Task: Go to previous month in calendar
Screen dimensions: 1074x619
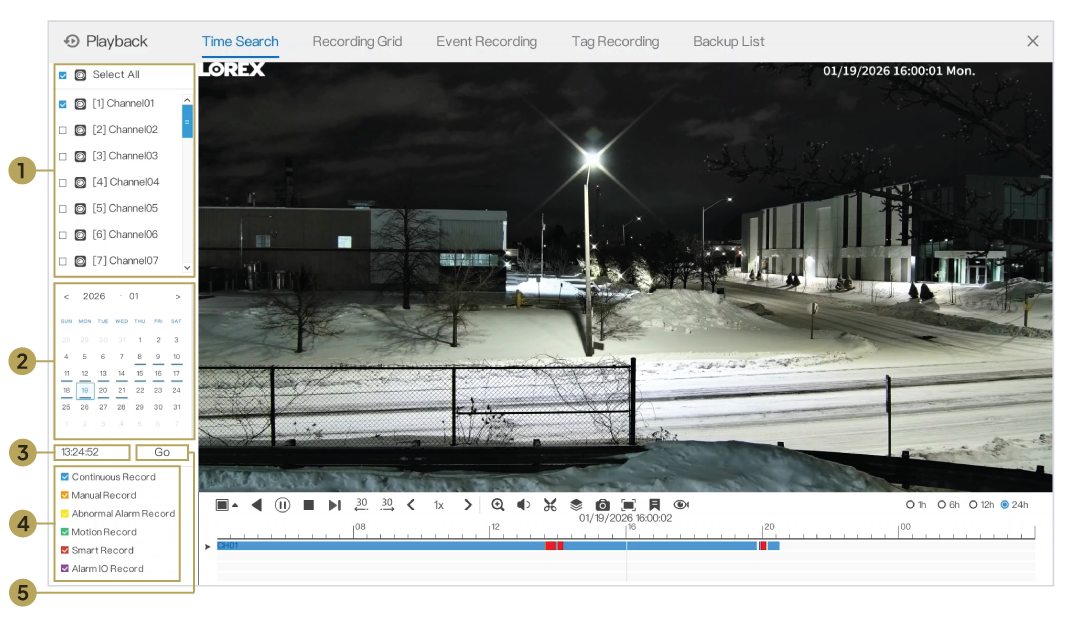Action: pos(66,297)
